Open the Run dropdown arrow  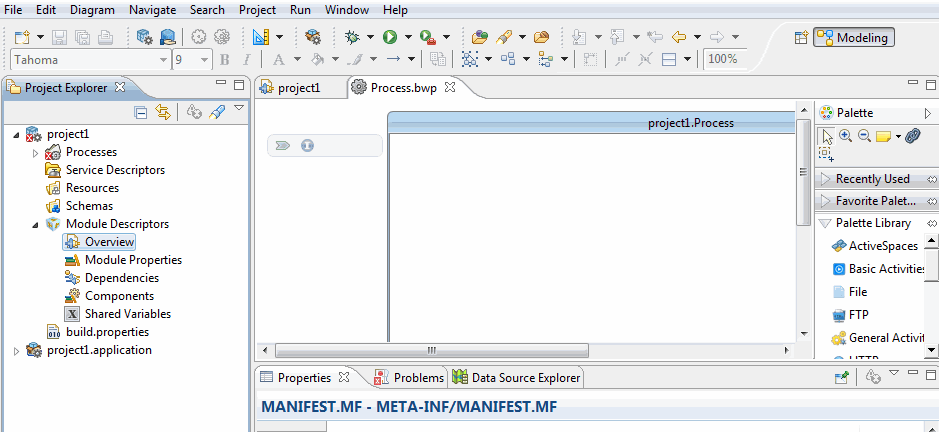[x=408, y=37]
